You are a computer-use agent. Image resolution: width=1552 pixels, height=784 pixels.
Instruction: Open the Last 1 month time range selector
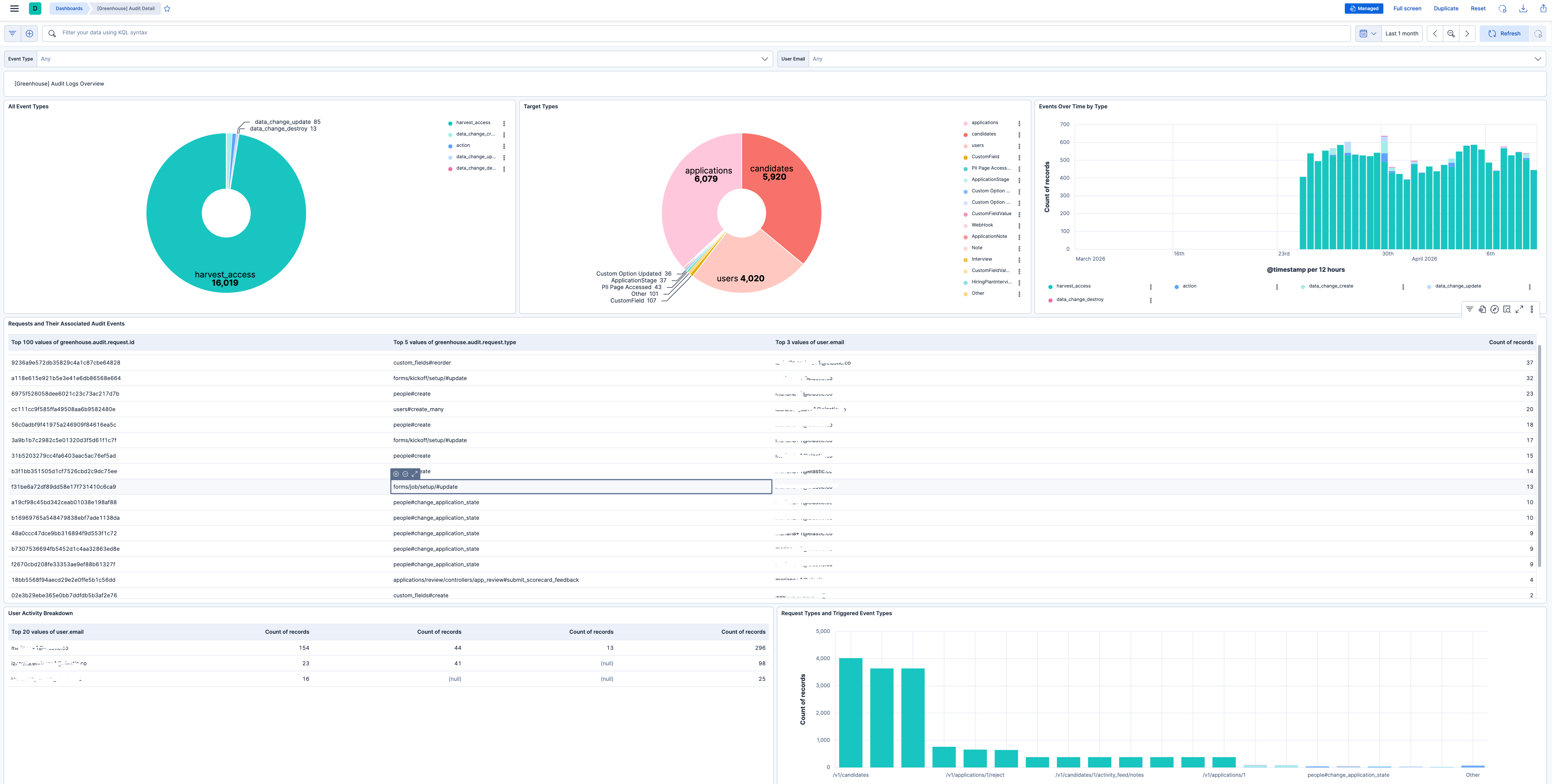[1401, 33]
